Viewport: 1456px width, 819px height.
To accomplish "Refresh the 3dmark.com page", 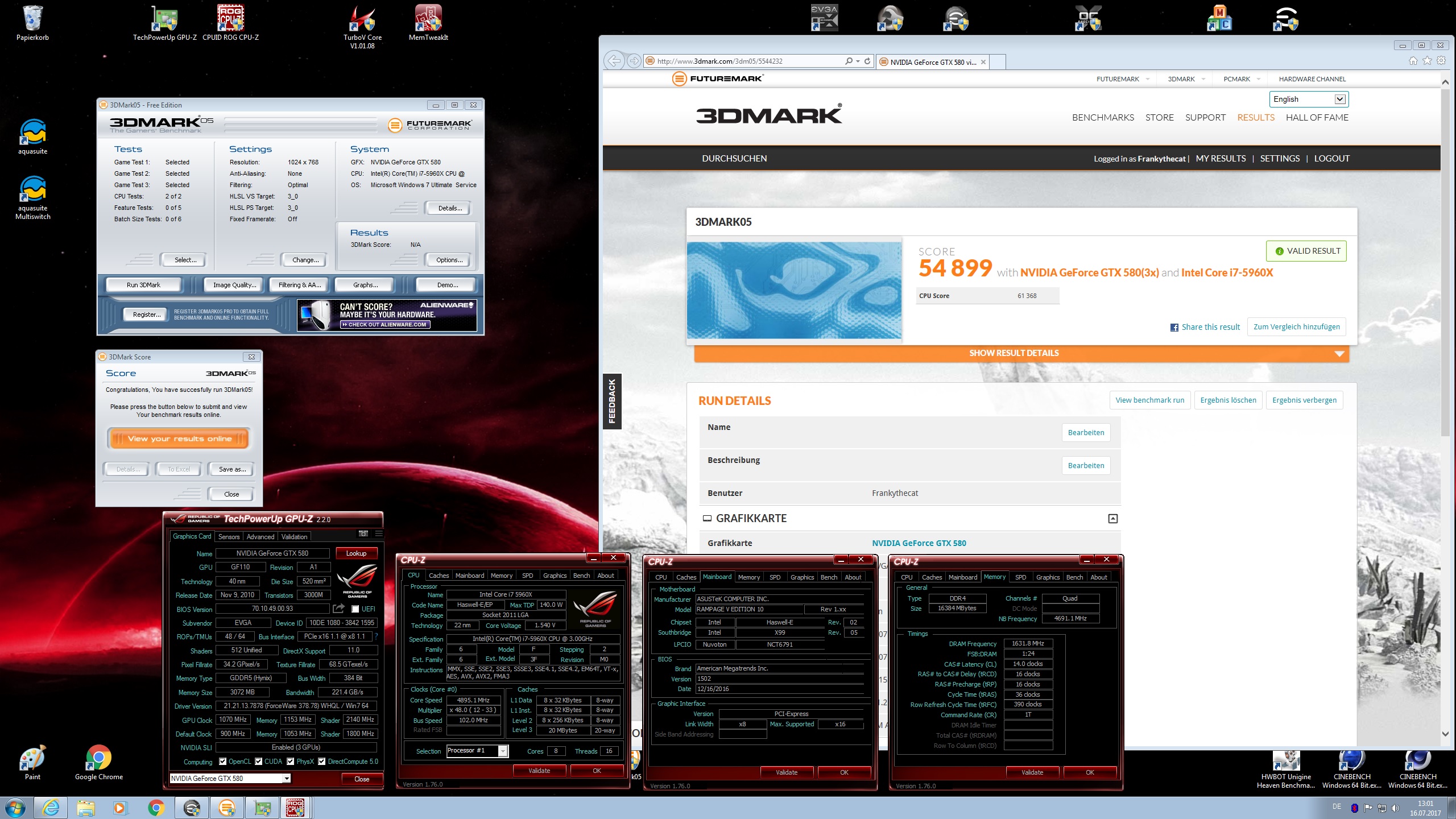I will [867, 61].
